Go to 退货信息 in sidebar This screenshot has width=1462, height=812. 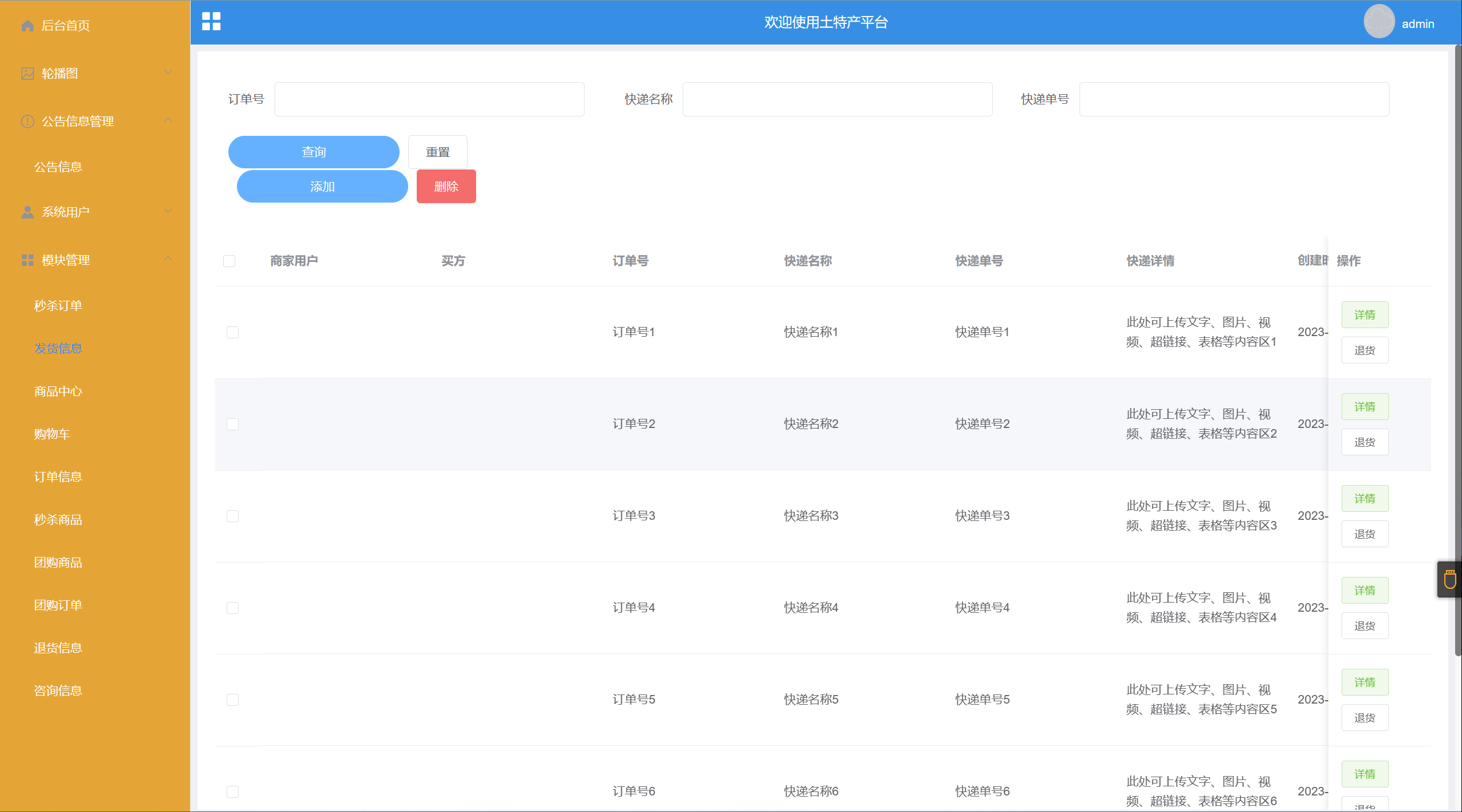pyautogui.click(x=58, y=648)
